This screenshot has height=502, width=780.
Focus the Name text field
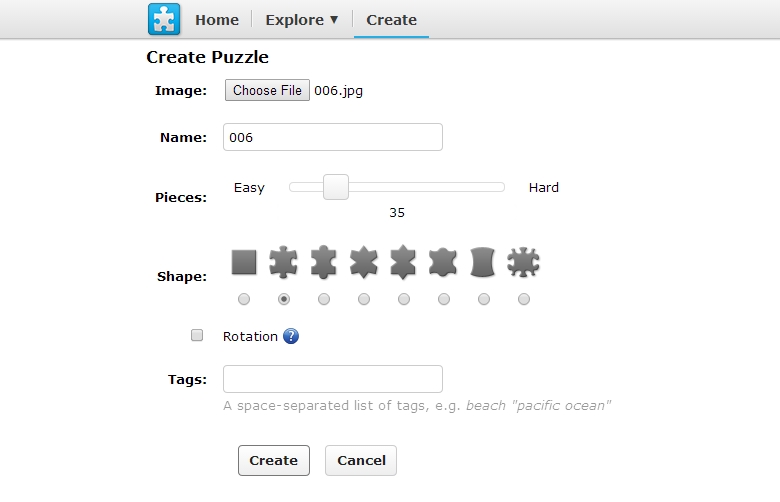coord(333,137)
